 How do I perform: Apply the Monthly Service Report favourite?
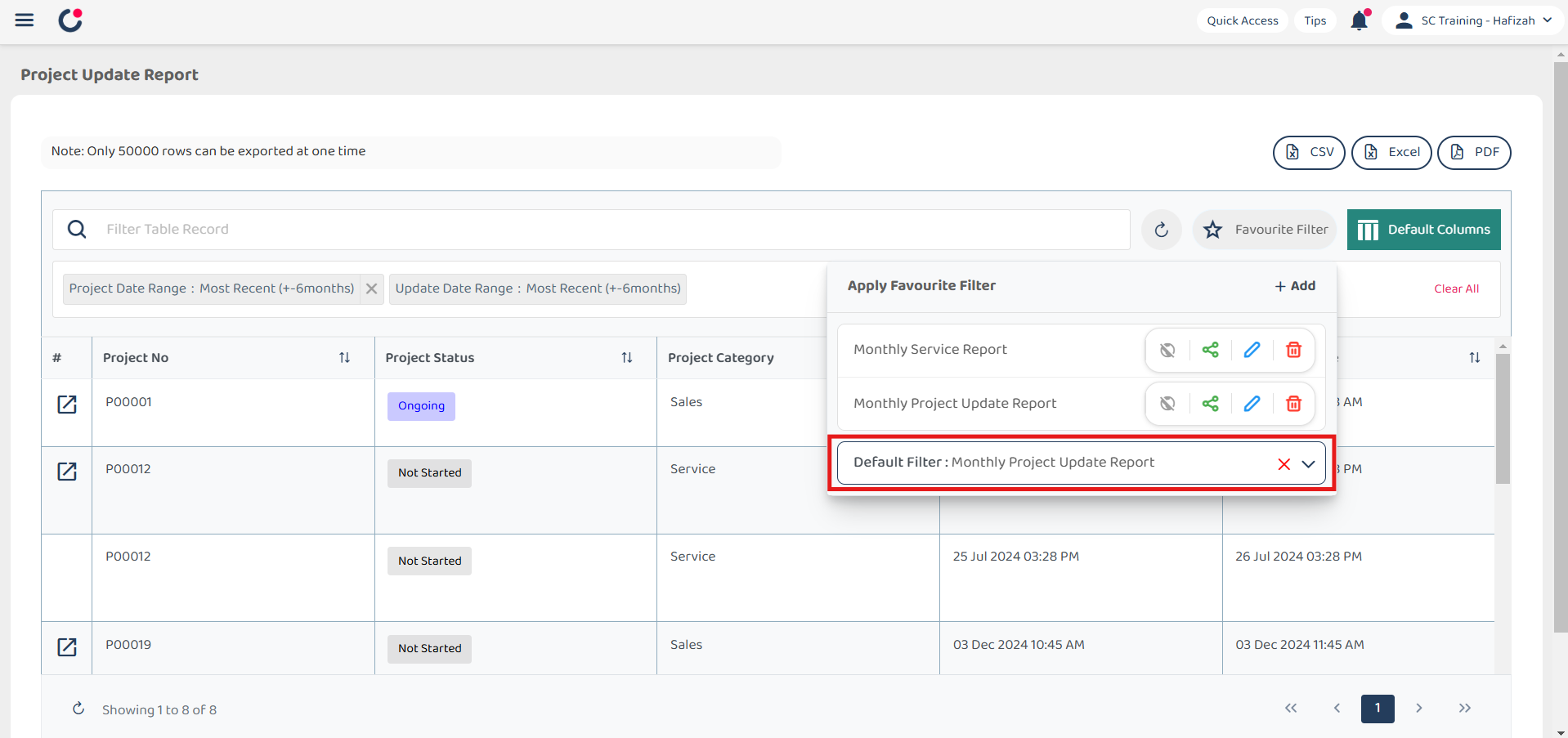click(930, 350)
